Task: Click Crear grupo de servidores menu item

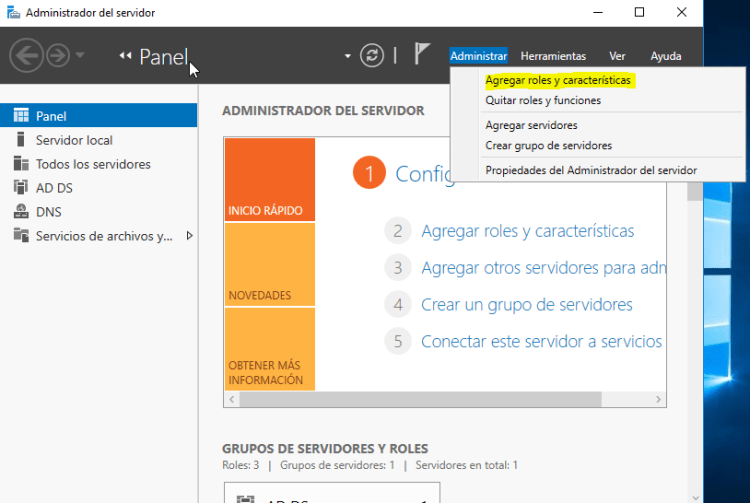Action: [x=548, y=145]
